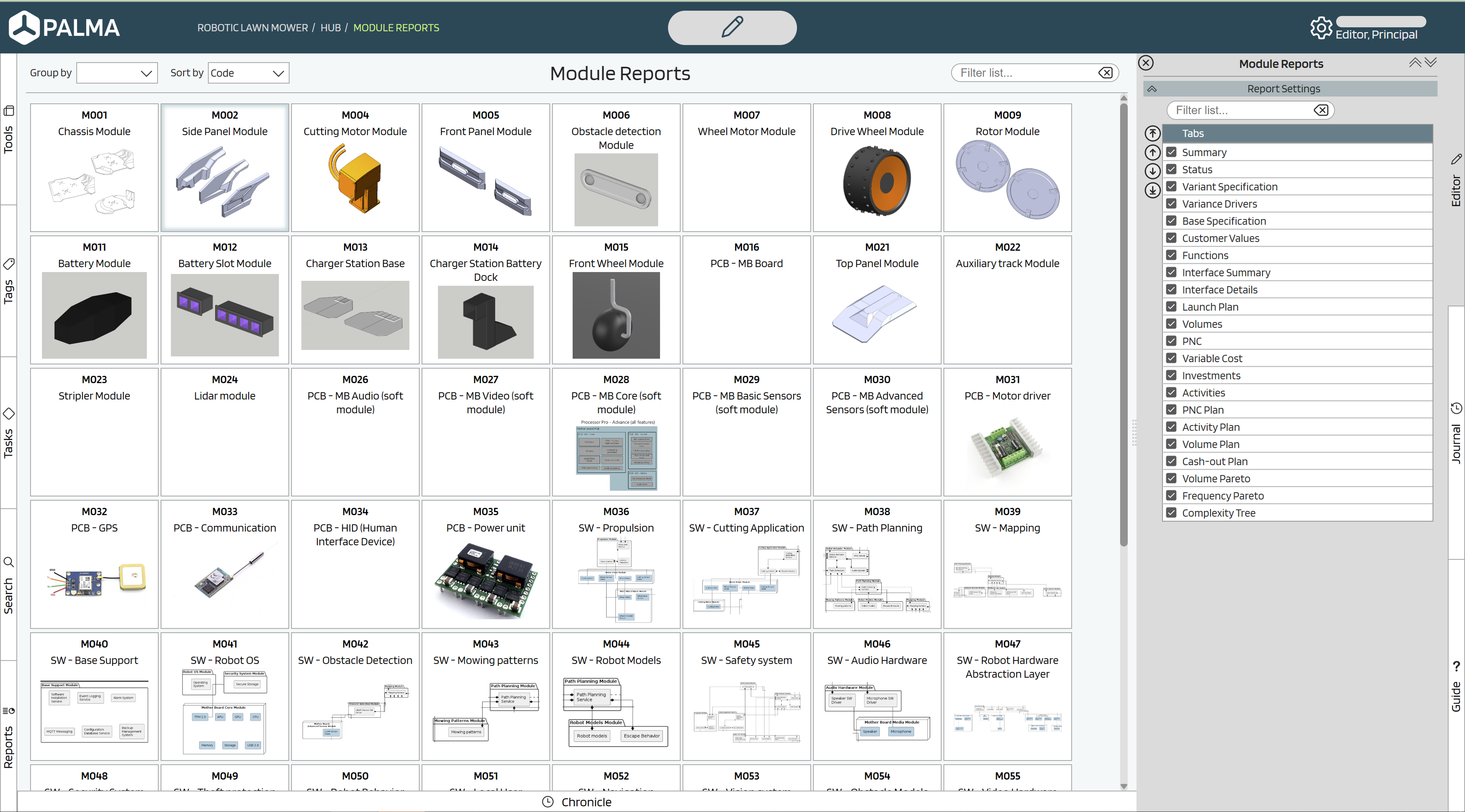Close the Module Reports side panel
Viewport: 1465px width, 812px height.
click(x=1146, y=63)
